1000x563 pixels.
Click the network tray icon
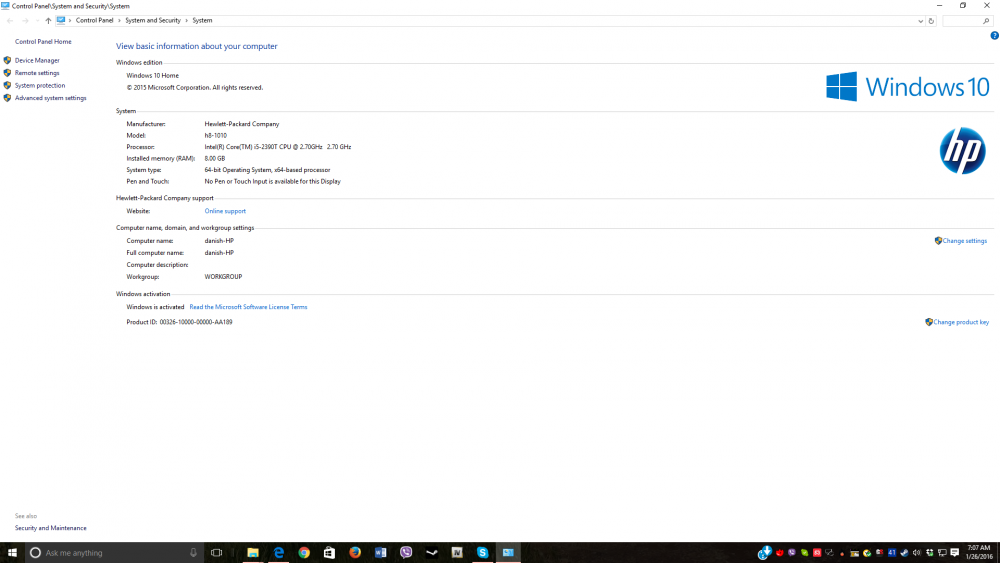point(942,553)
